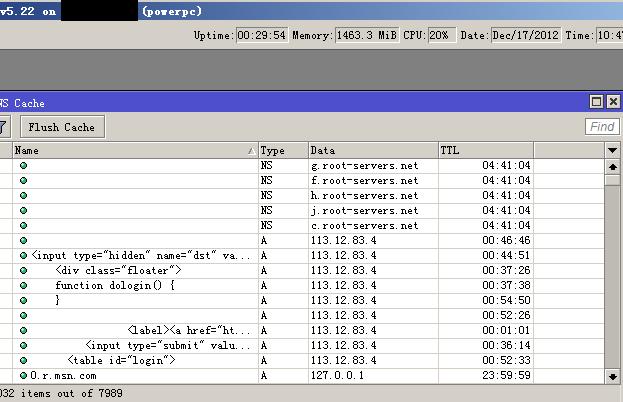Screen dimensions: 623x402
Task: Click the green icon of g.root-servers.net row
Action: (x=23, y=166)
